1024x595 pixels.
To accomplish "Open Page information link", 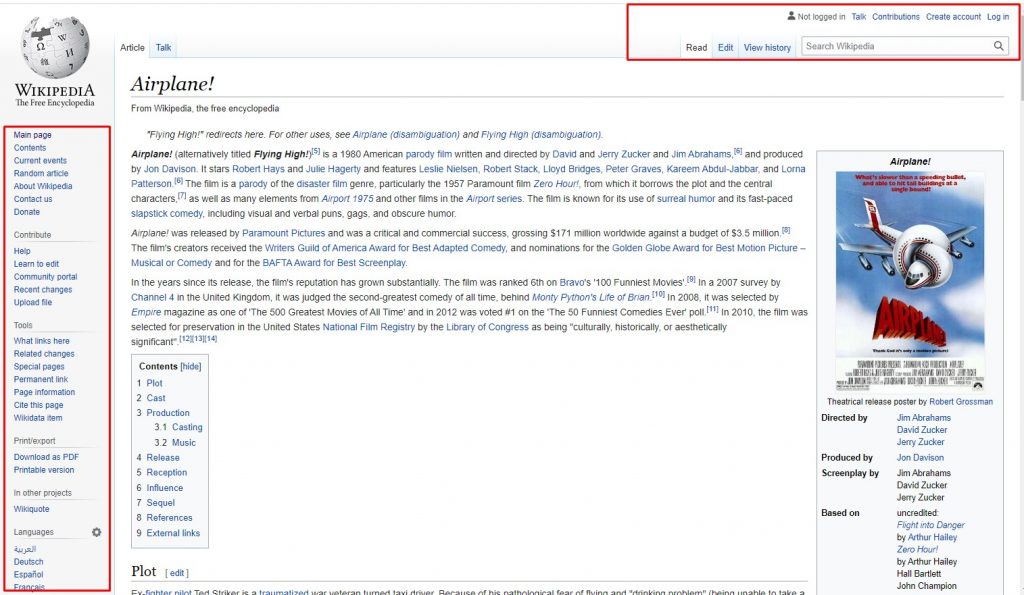I will (x=44, y=393).
